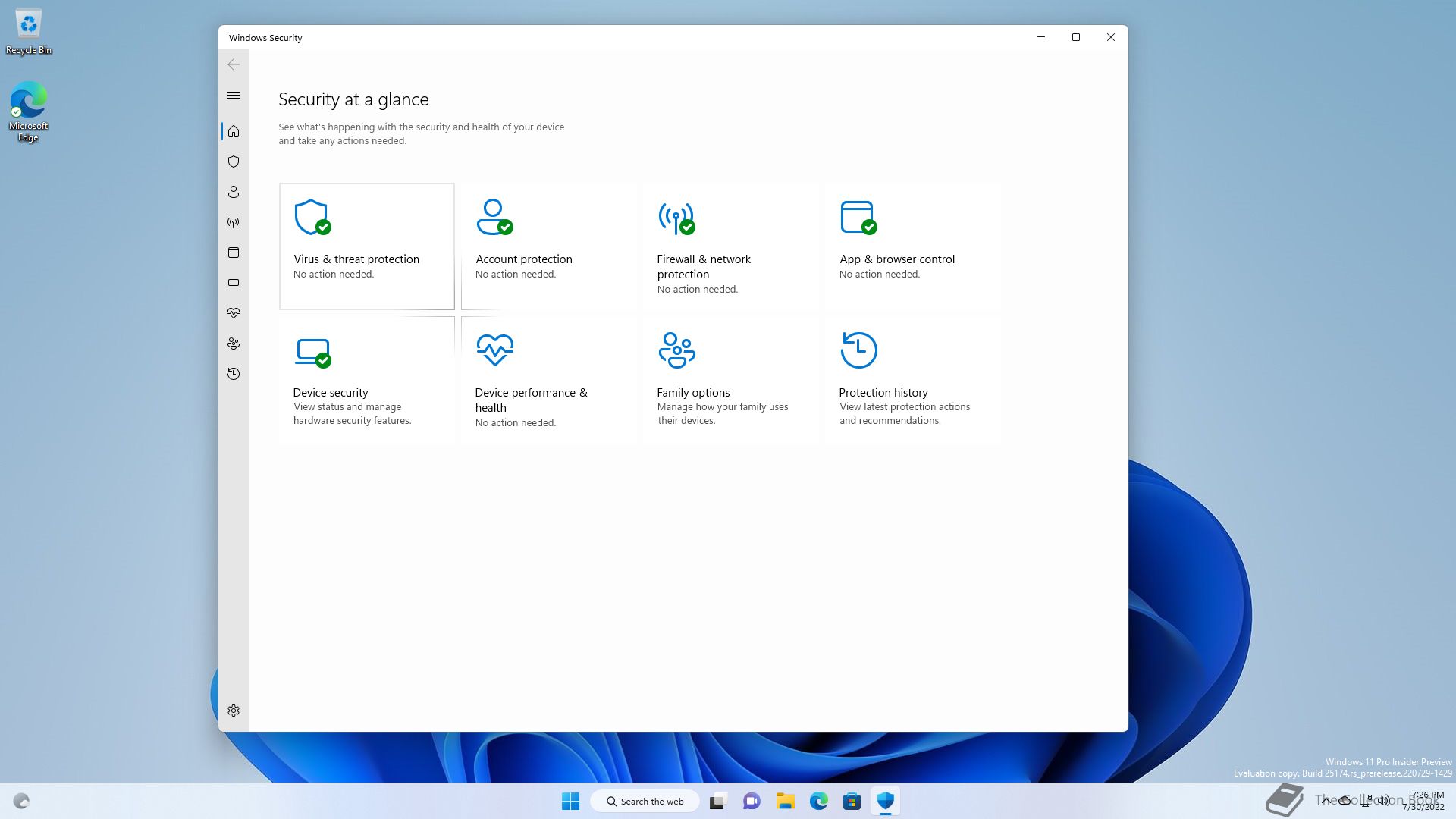Click the laptop icon in Device security tile
The image size is (1456, 819).
312,353
